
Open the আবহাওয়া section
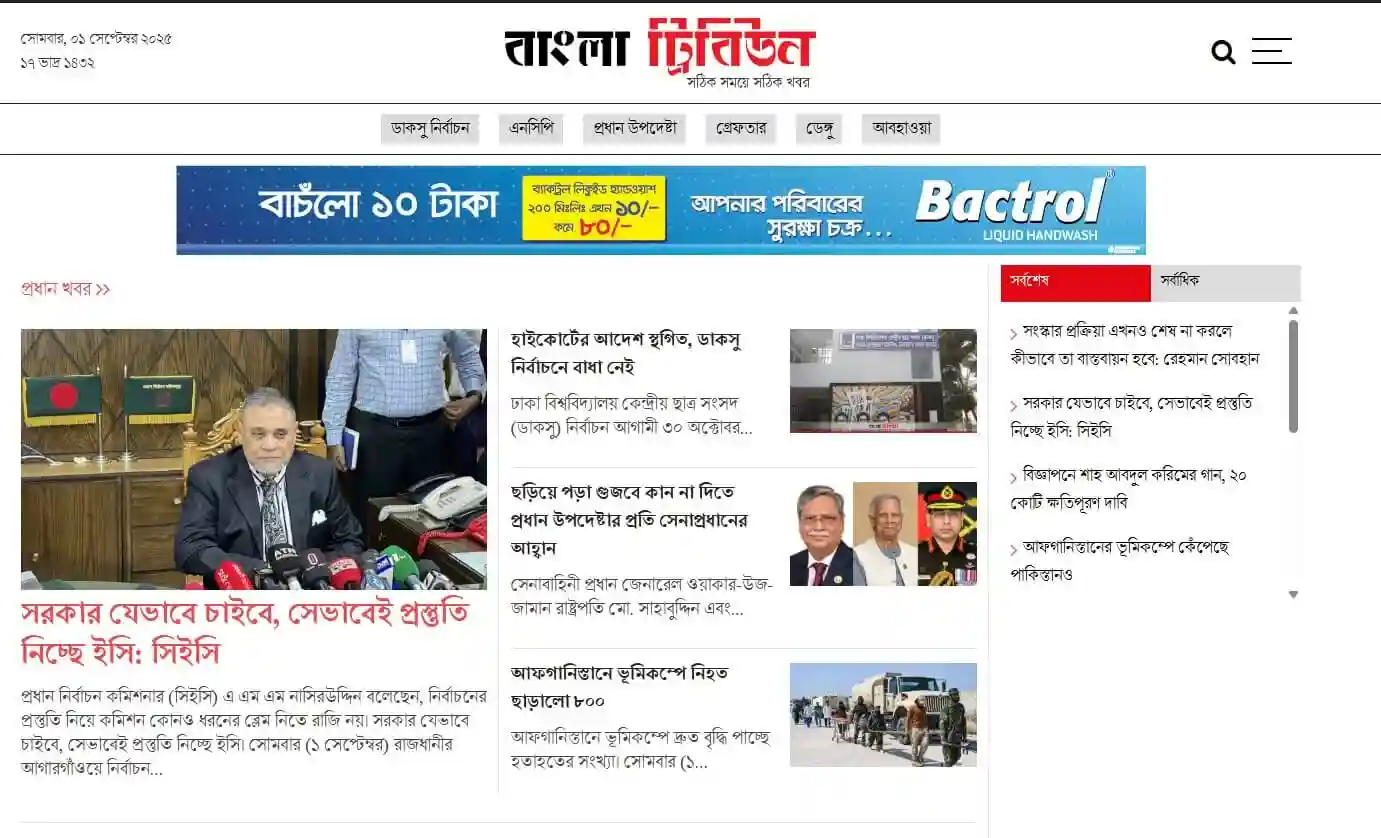(x=901, y=128)
